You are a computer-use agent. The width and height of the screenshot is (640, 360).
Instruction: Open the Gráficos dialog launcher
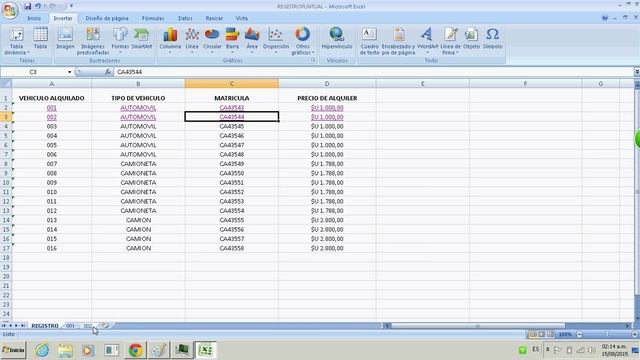coord(314,60)
